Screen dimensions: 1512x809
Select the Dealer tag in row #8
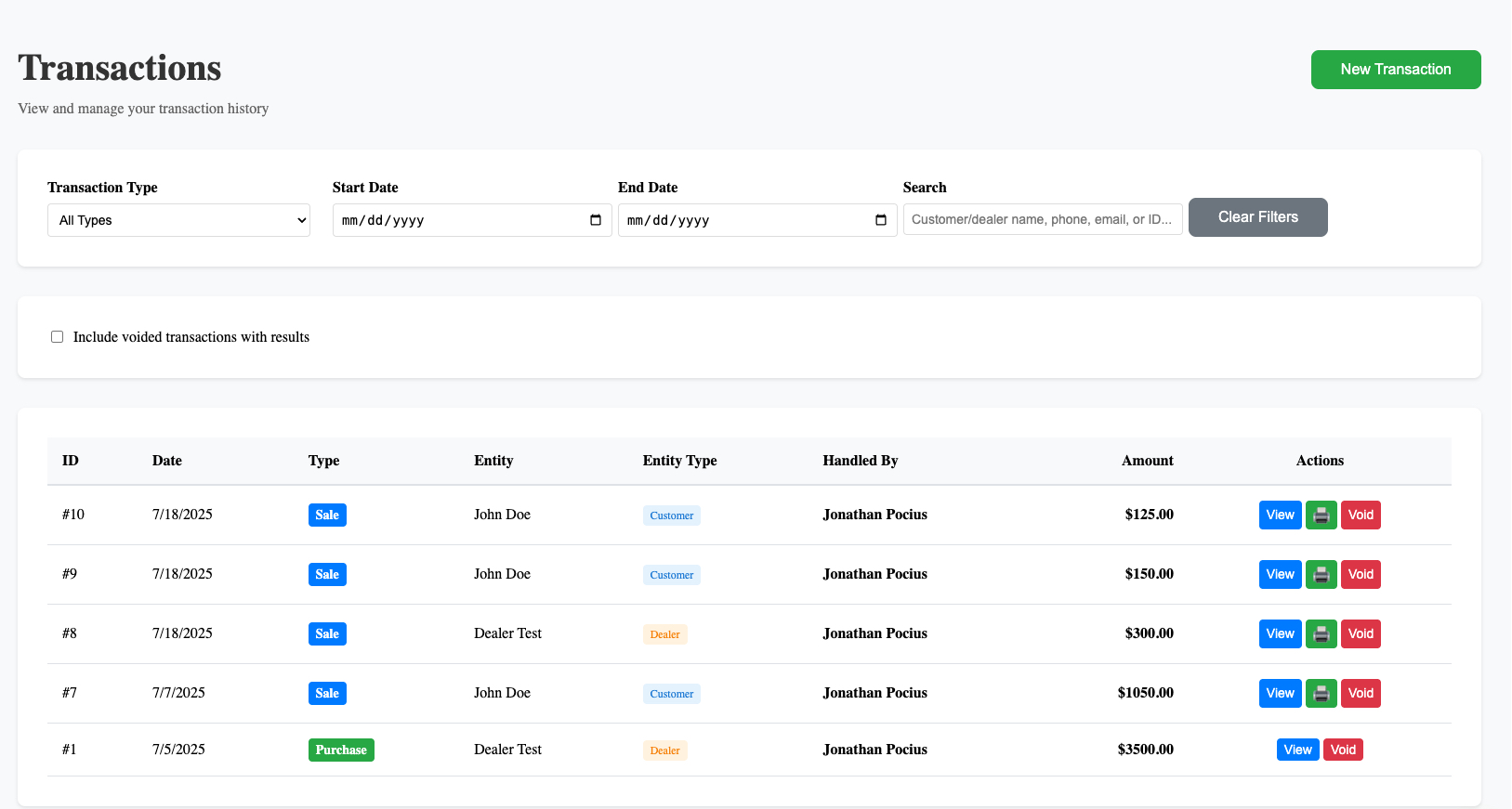pyautogui.click(x=664, y=634)
